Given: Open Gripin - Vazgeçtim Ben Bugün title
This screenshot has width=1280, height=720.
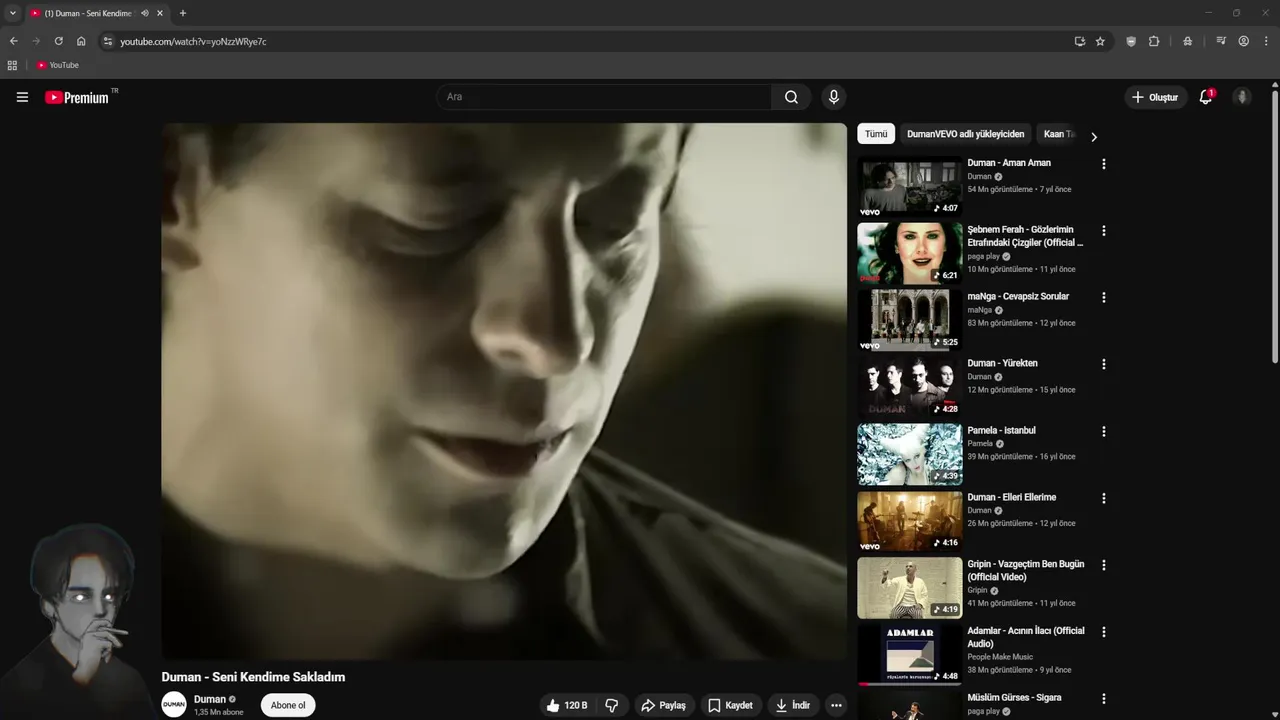Looking at the screenshot, I should [1026, 570].
